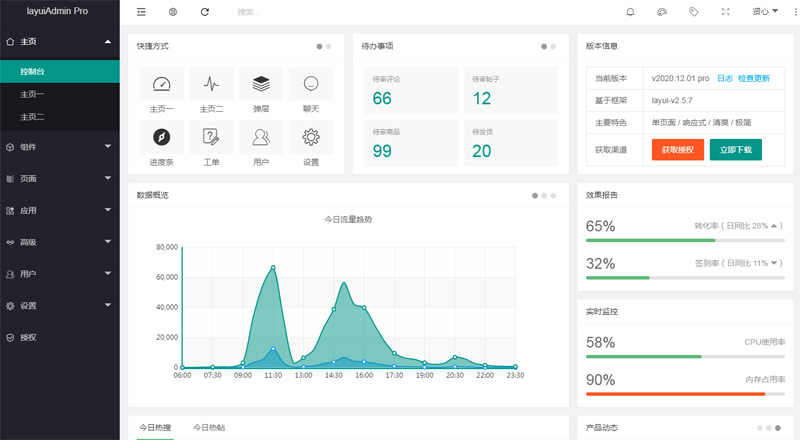Open 授权 sidebar menu item
The width and height of the screenshot is (800, 440).
click(x=60, y=337)
